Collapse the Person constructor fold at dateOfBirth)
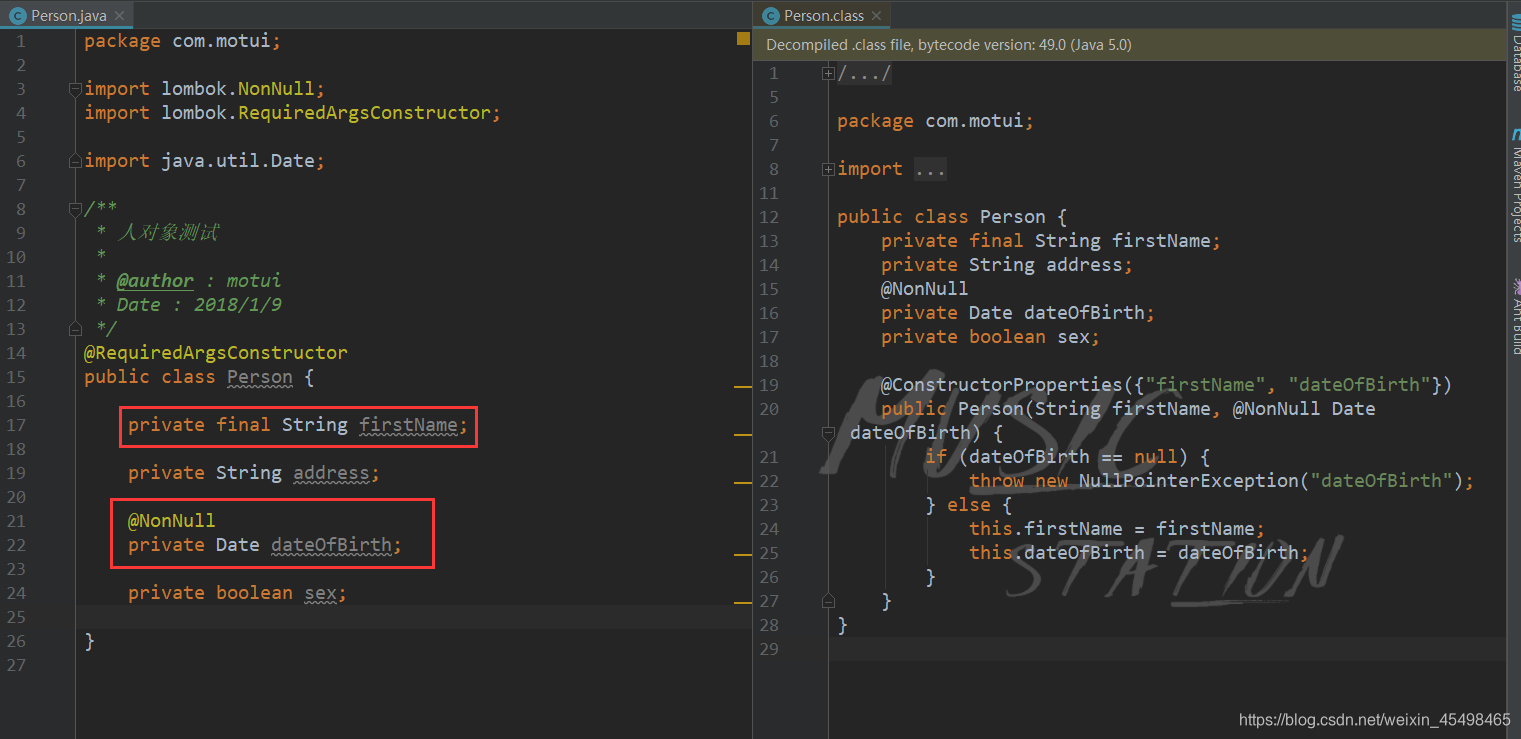This screenshot has width=1521, height=739. [828, 433]
